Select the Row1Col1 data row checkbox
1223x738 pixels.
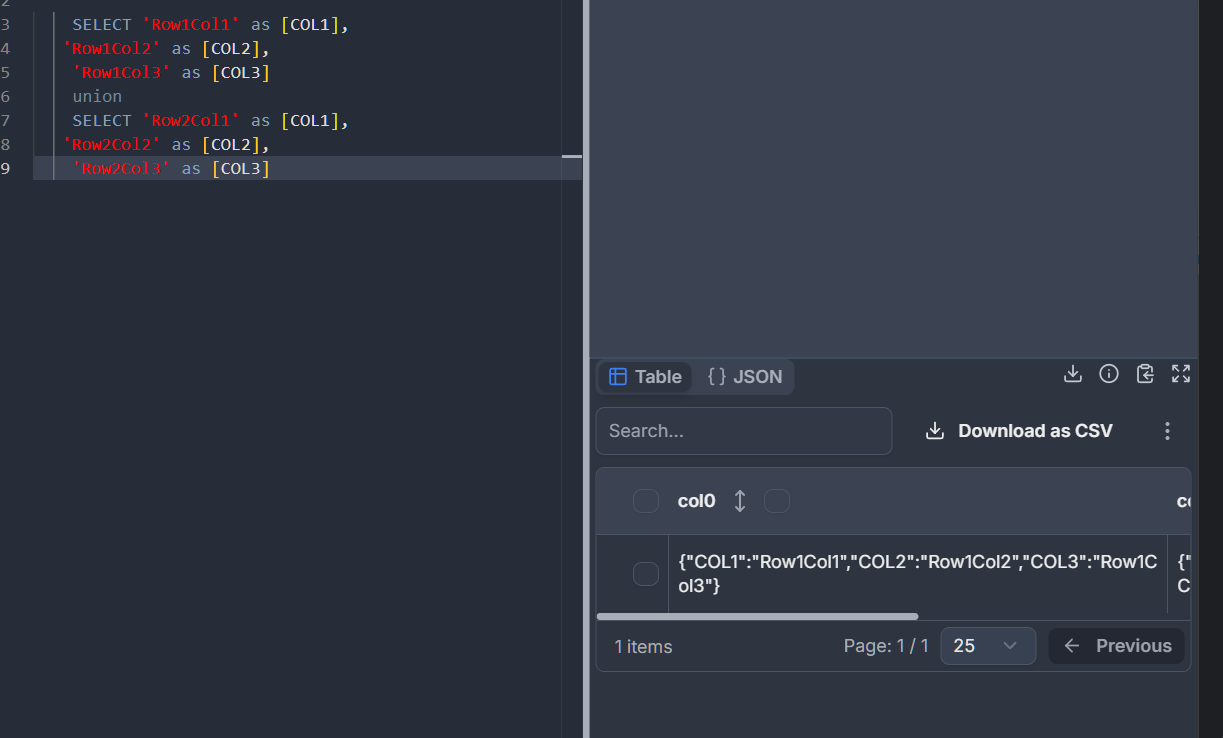pos(646,574)
